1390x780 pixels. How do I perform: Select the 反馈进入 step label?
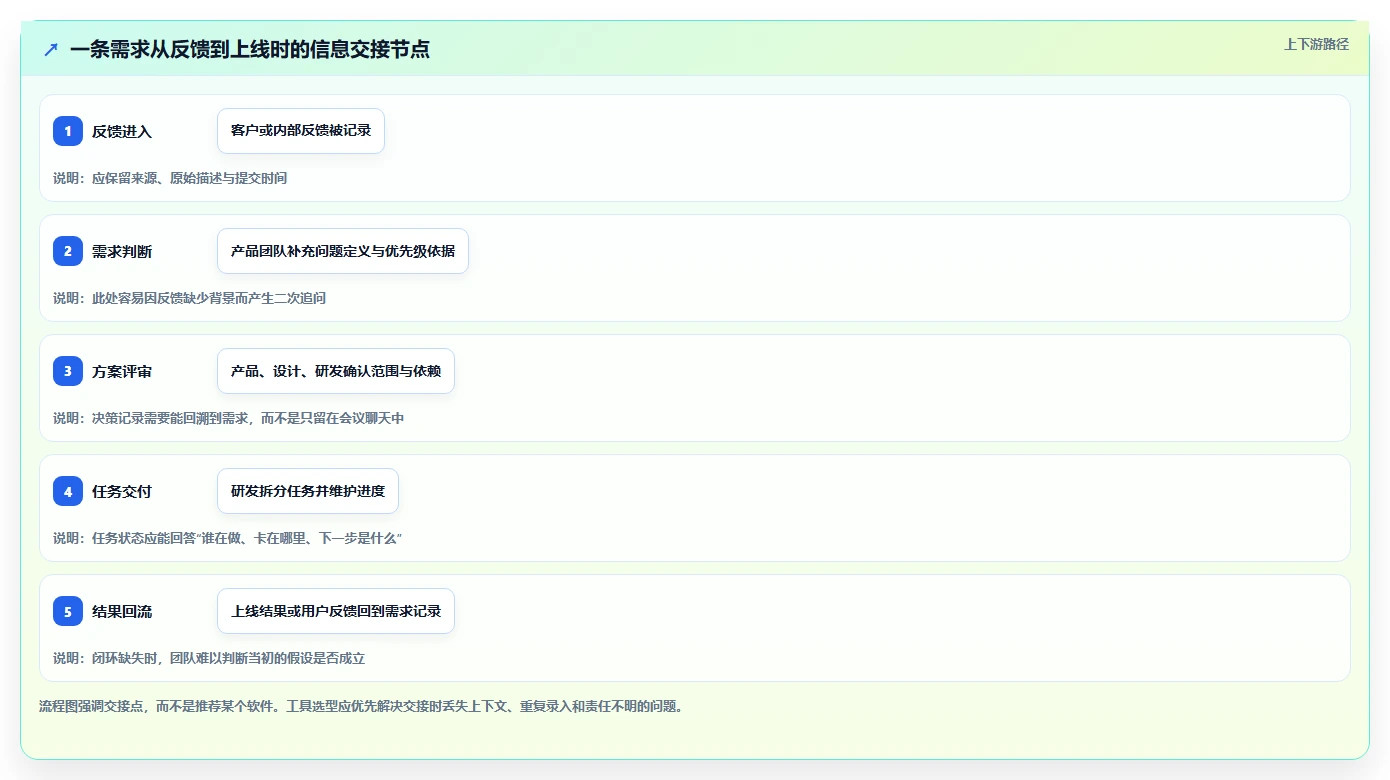[122, 131]
